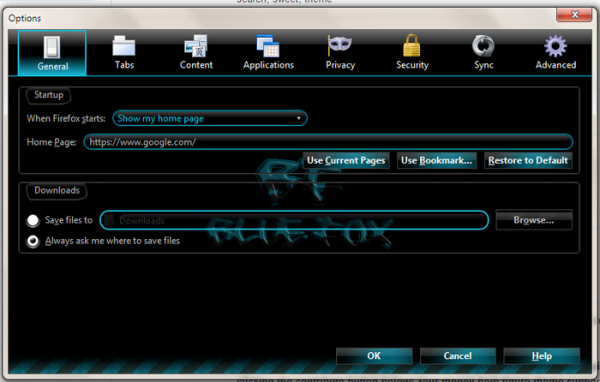Click the Home Page URL field

[x=328, y=142]
